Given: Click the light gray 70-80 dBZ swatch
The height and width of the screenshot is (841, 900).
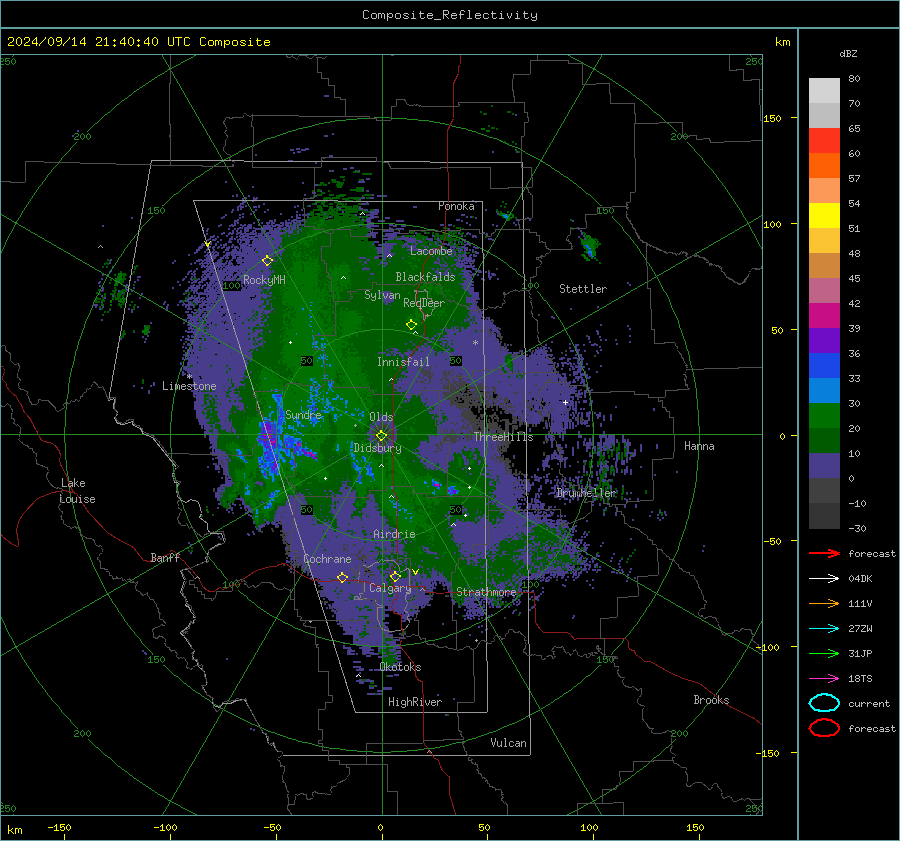Looking at the screenshot, I should [824, 91].
